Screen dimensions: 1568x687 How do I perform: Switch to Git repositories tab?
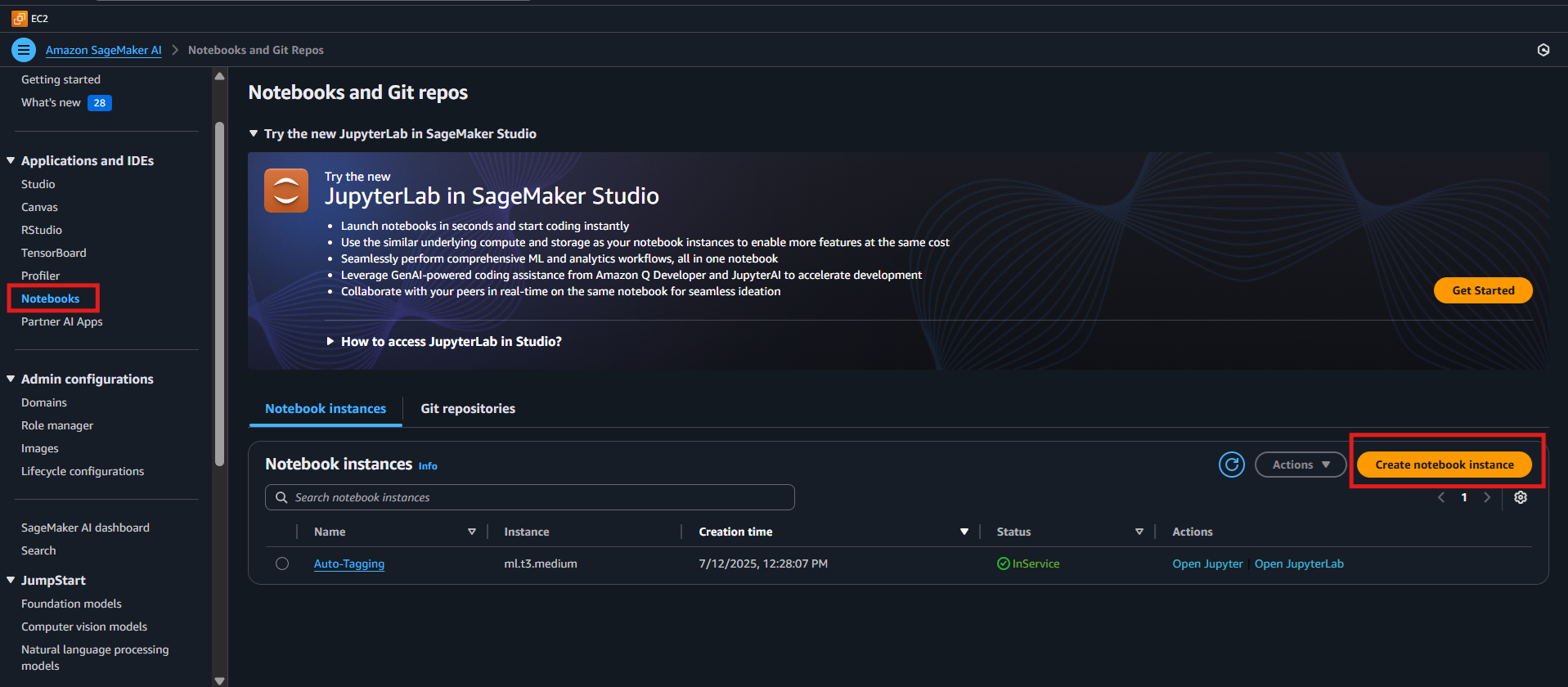pos(468,408)
